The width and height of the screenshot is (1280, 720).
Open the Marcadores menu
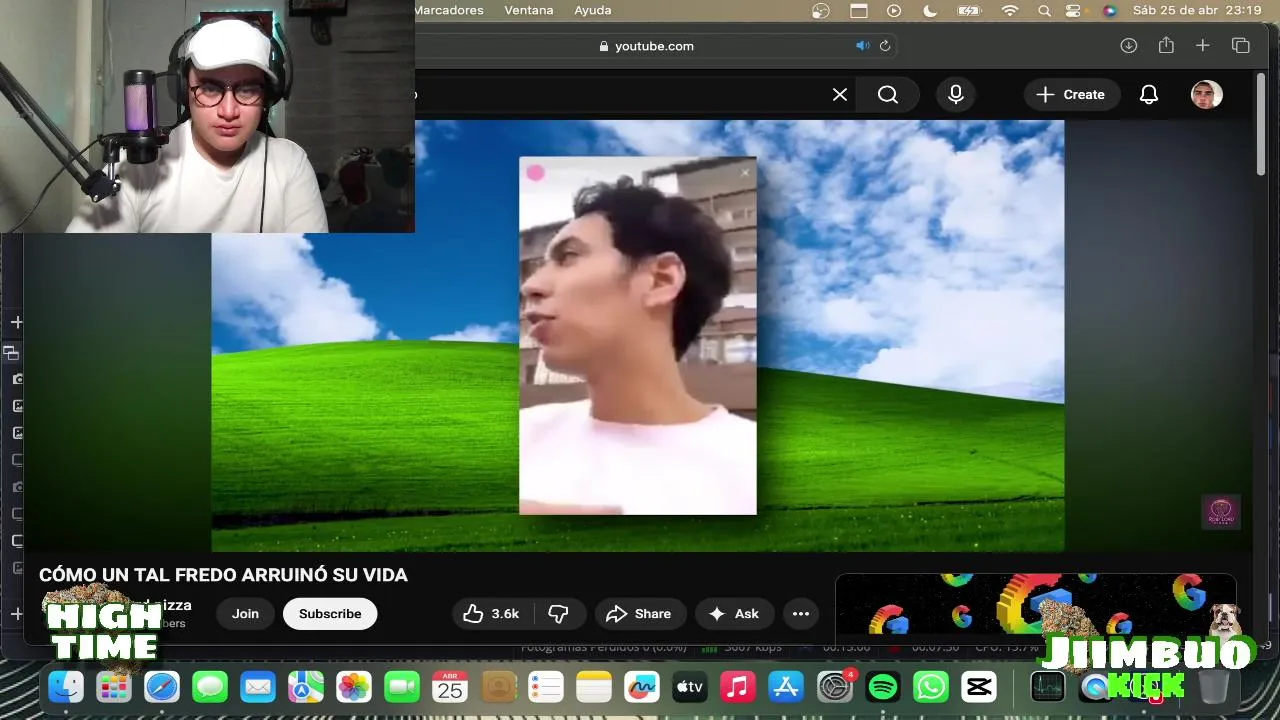[448, 10]
